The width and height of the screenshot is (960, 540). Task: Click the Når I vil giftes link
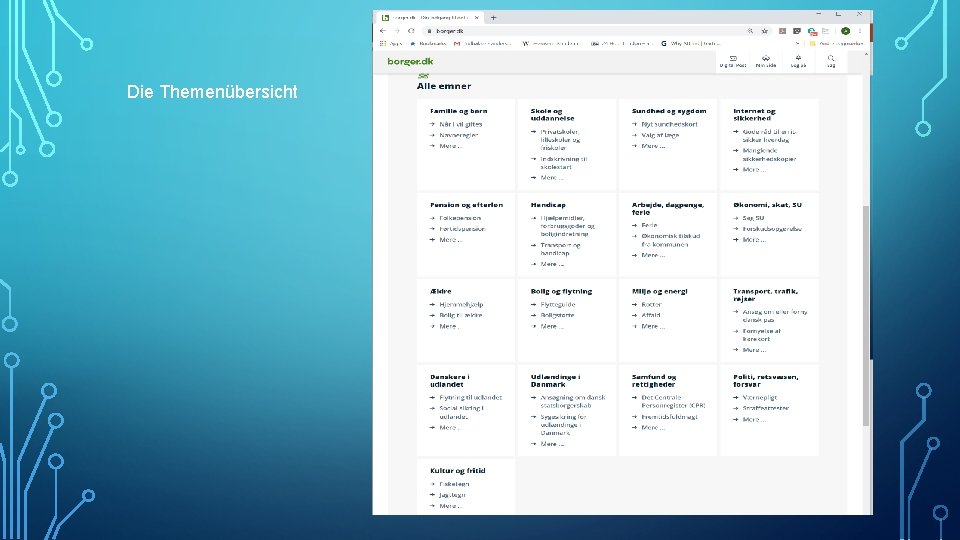460,124
